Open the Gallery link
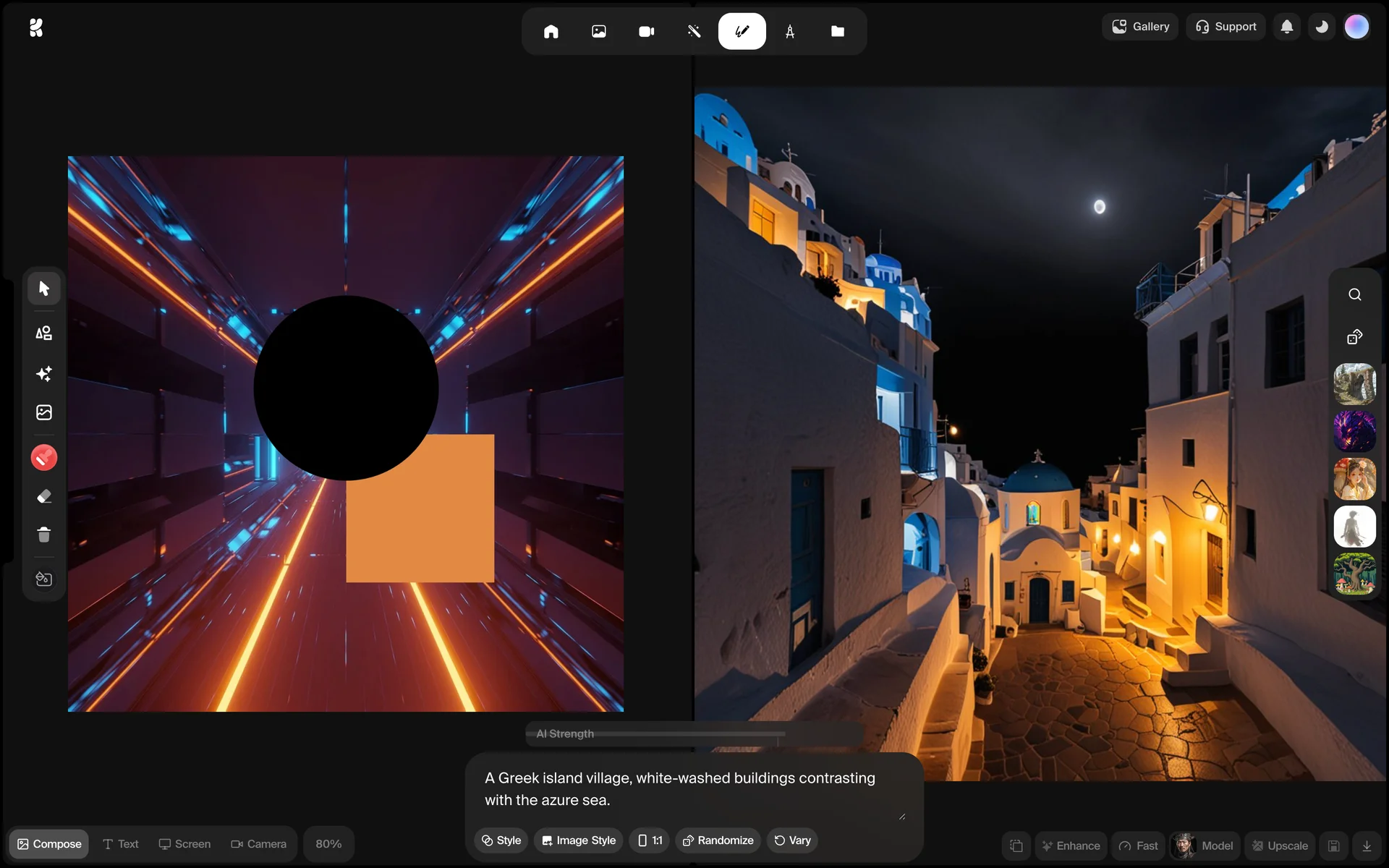This screenshot has width=1389, height=868. tap(1140, 27)
